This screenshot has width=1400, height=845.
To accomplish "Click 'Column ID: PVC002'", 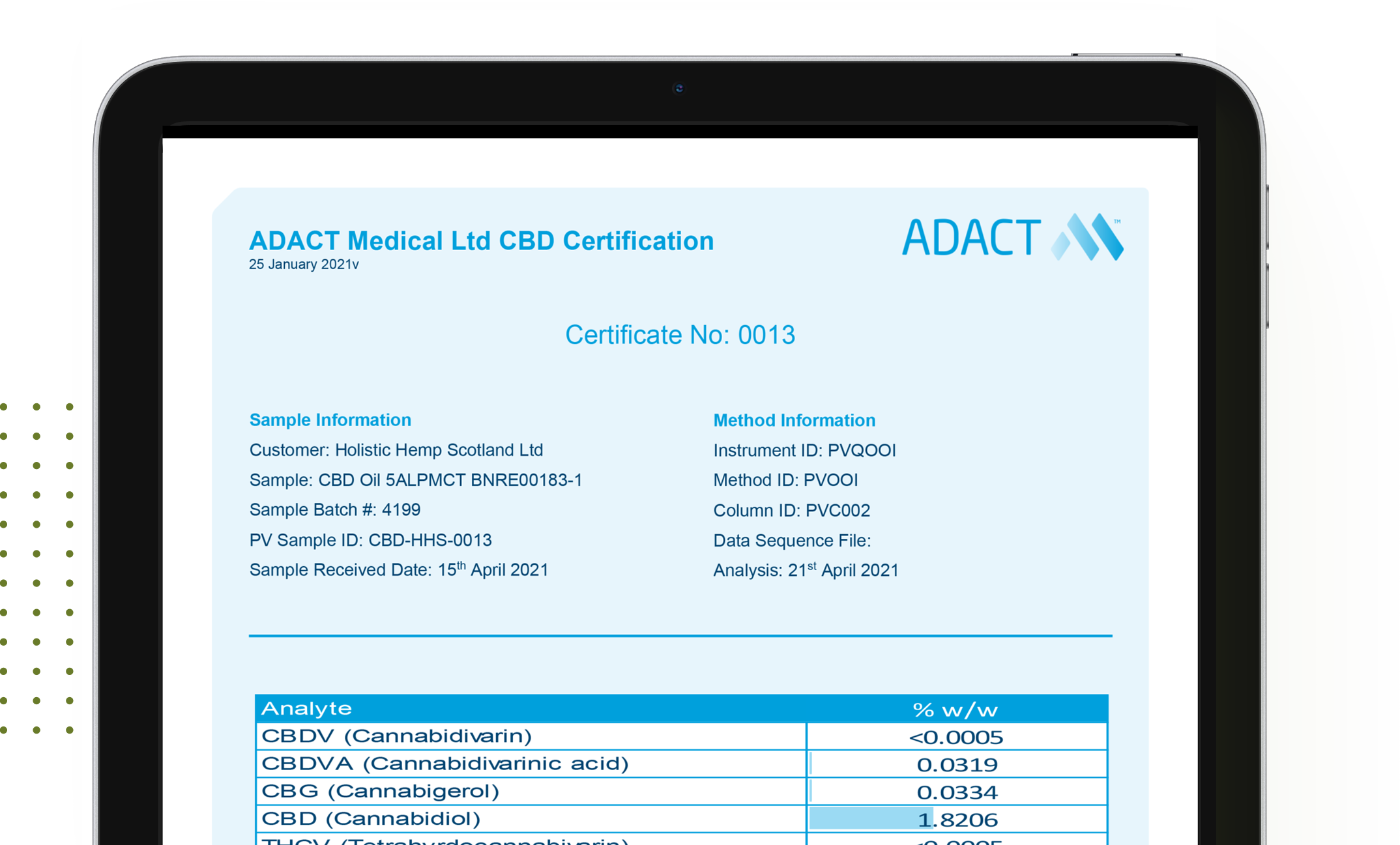I will (792, 510).
